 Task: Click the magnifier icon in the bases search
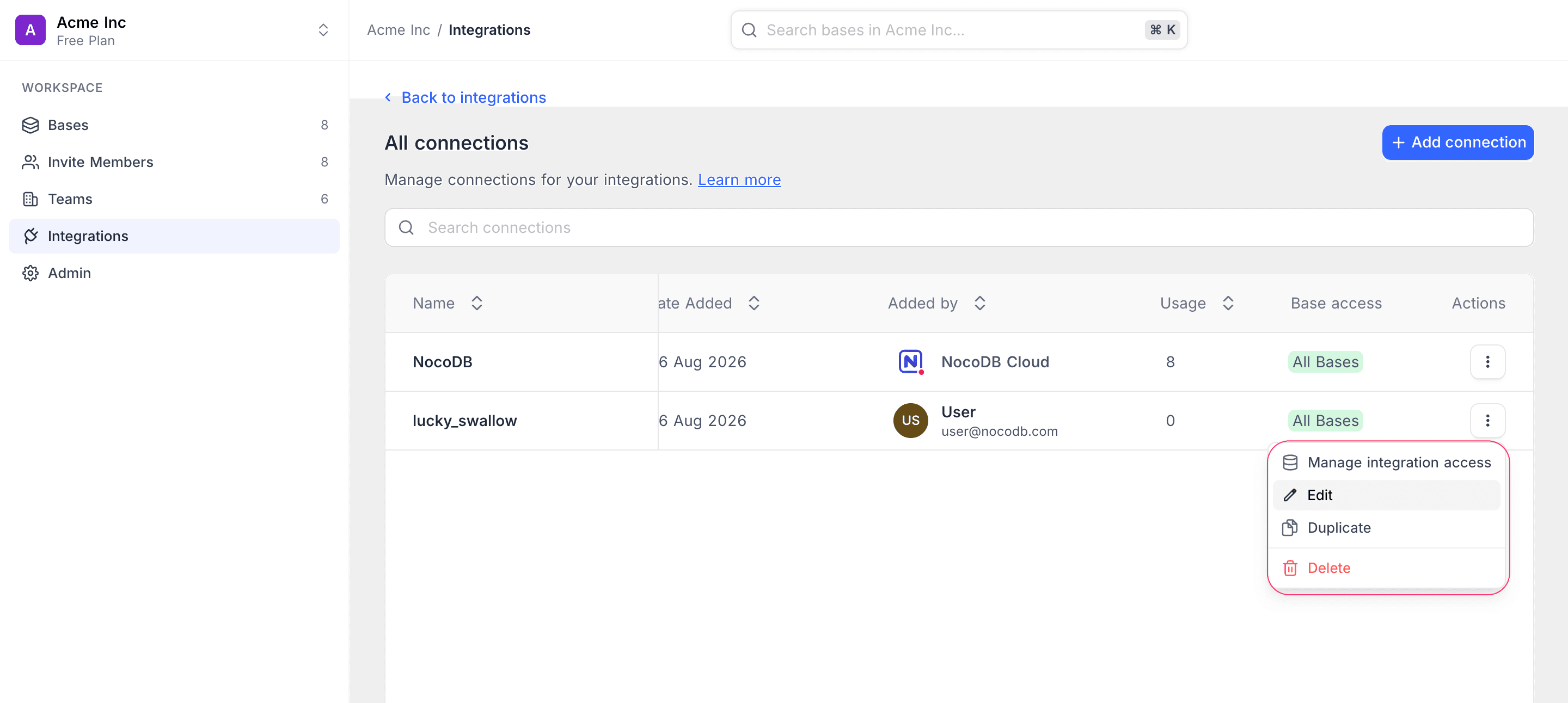749,30
